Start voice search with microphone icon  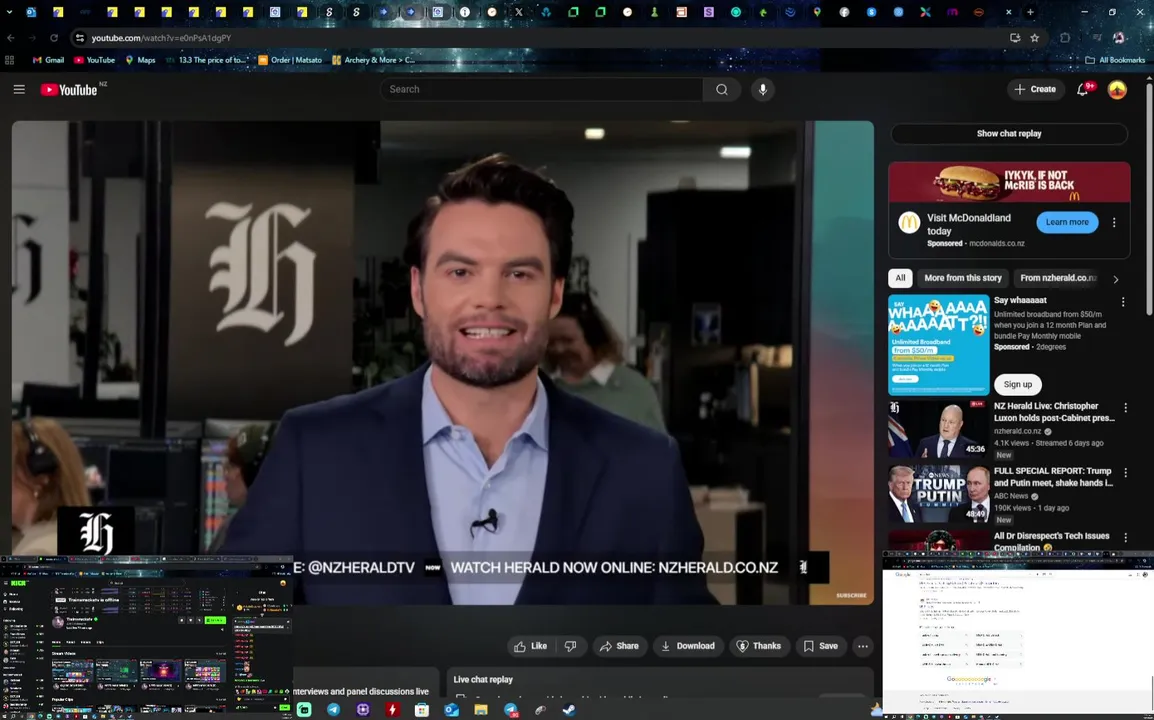click(x=762, y=89)
